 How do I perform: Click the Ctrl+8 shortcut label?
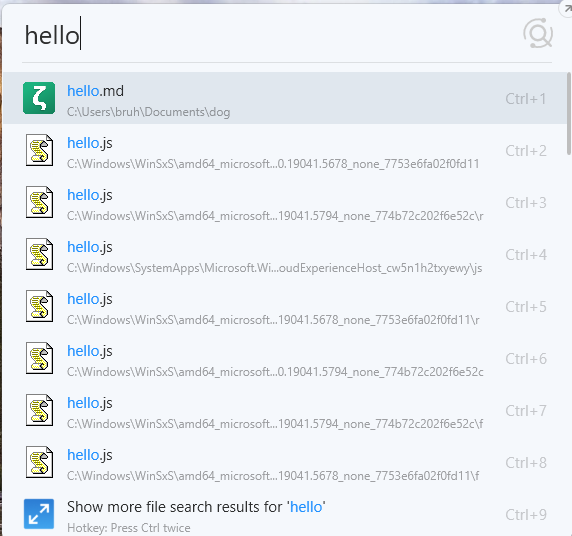526,463
